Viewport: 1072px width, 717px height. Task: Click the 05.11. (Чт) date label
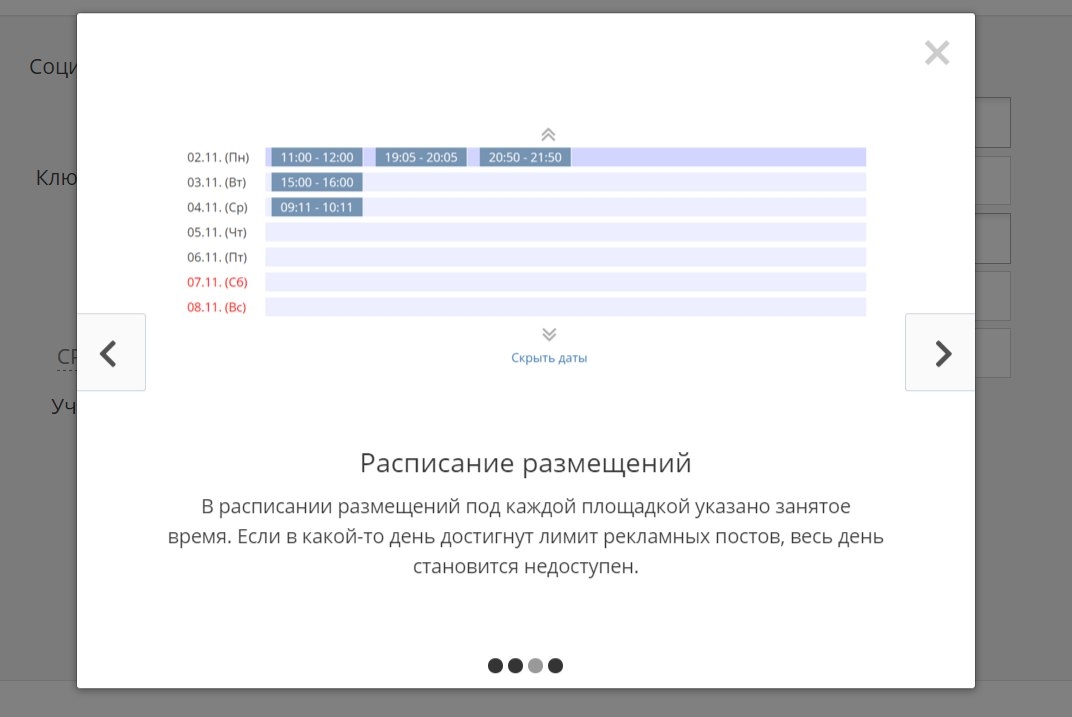tap(217, 232)
